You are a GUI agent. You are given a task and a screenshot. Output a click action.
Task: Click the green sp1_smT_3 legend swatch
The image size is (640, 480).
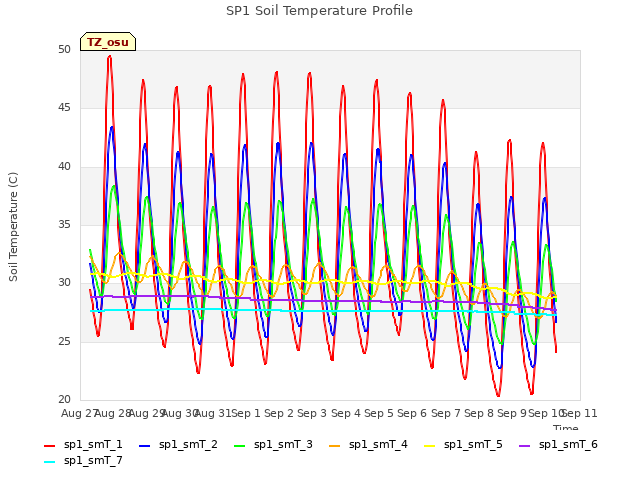click(x=240, y=446)
